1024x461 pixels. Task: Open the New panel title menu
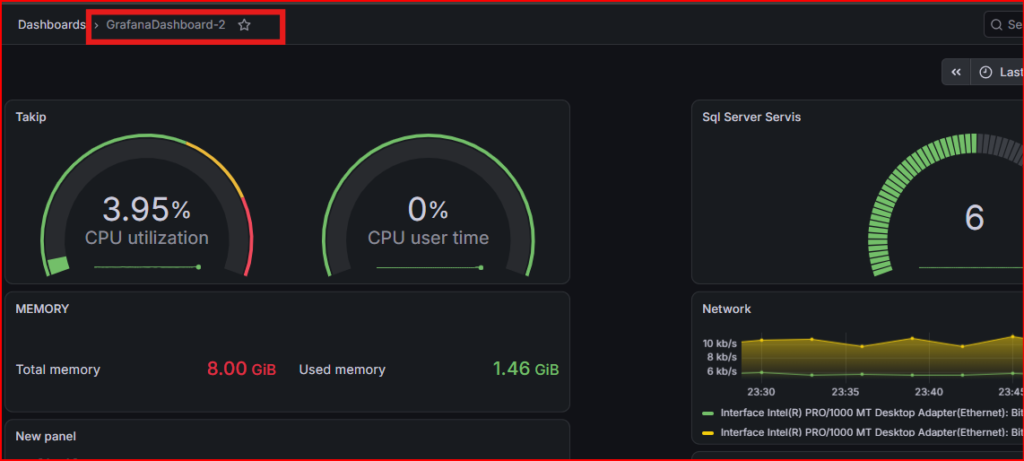(46, 436)
